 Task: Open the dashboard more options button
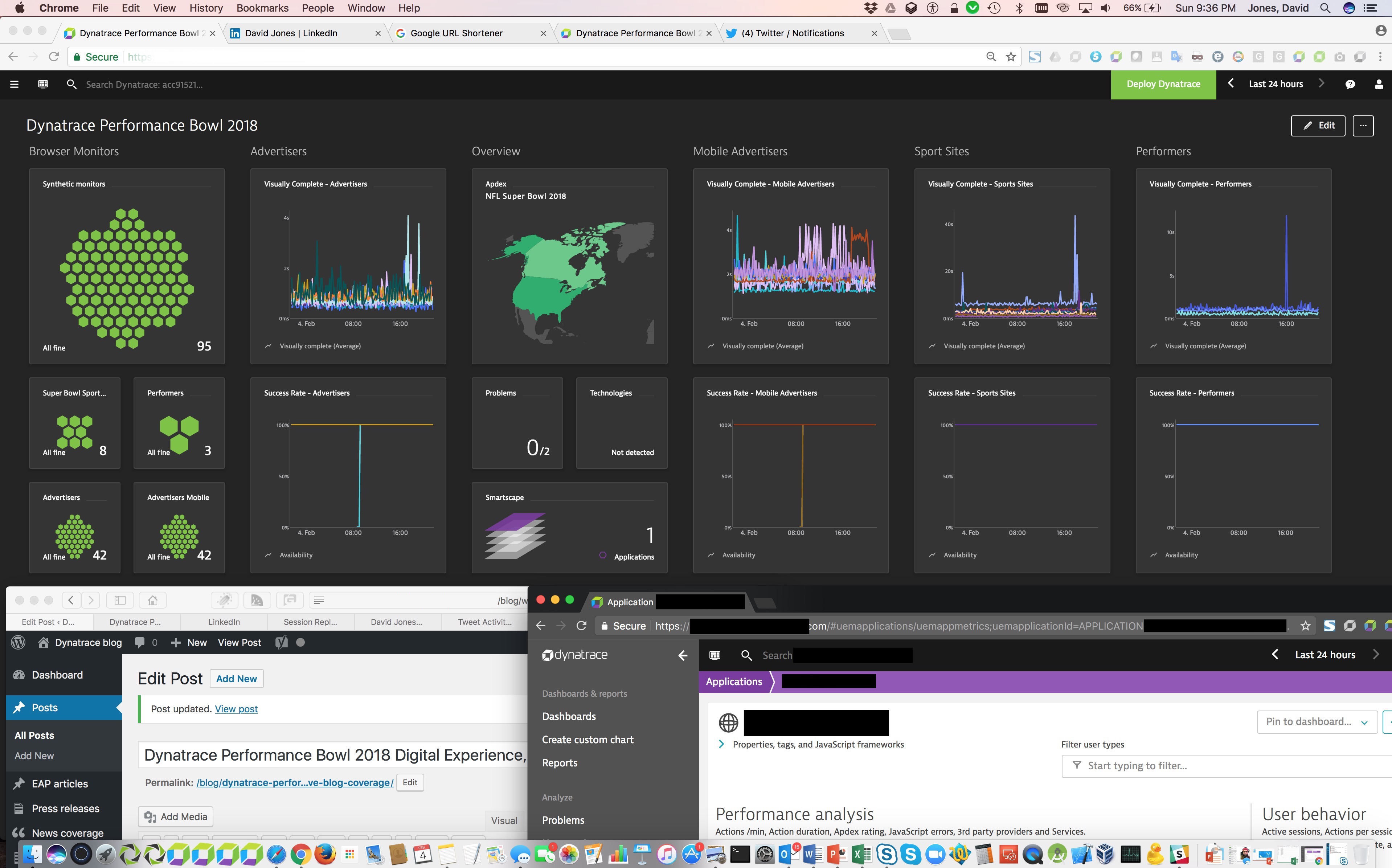point(1363,126)
